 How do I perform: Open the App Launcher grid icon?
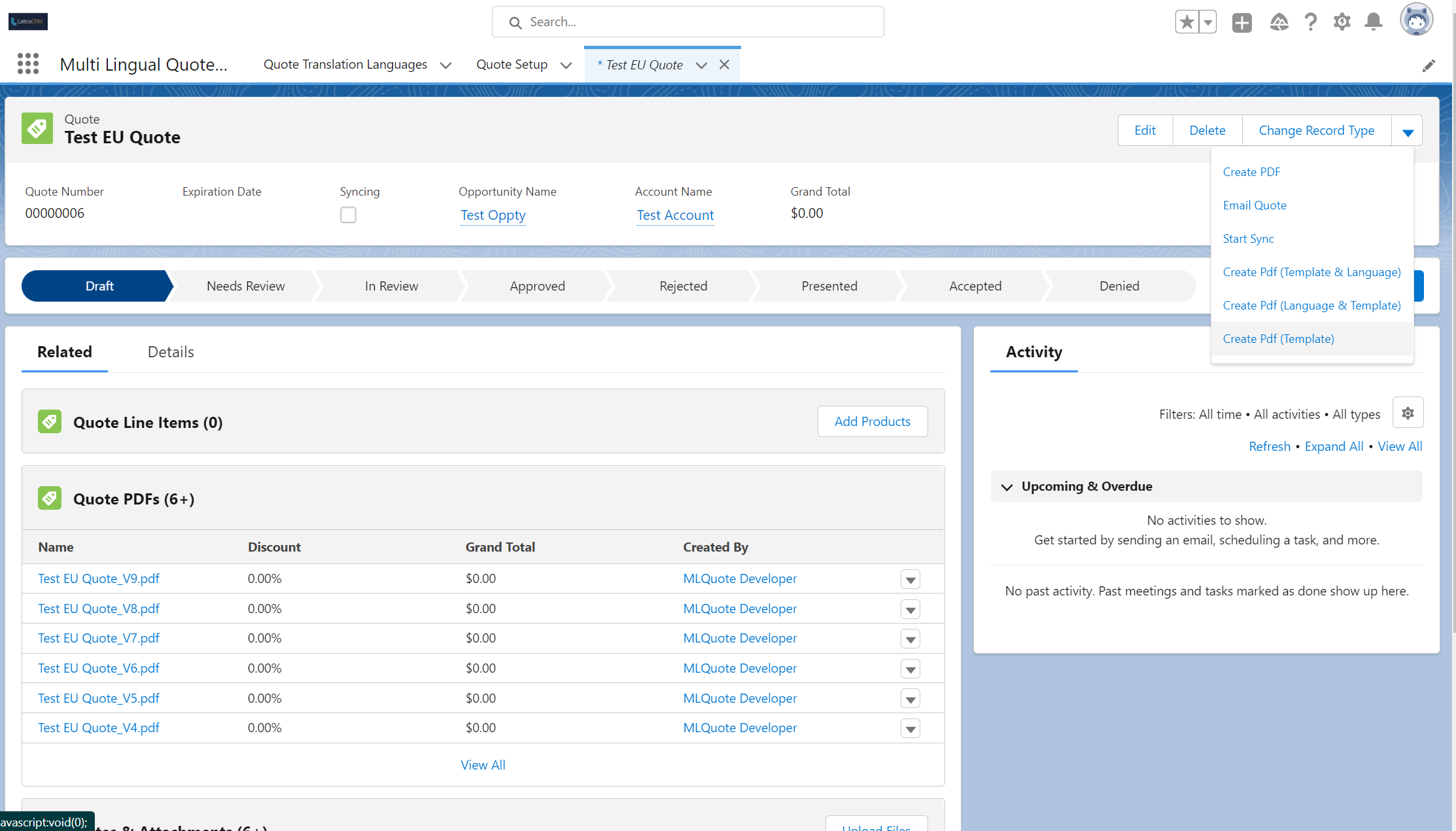28,63
